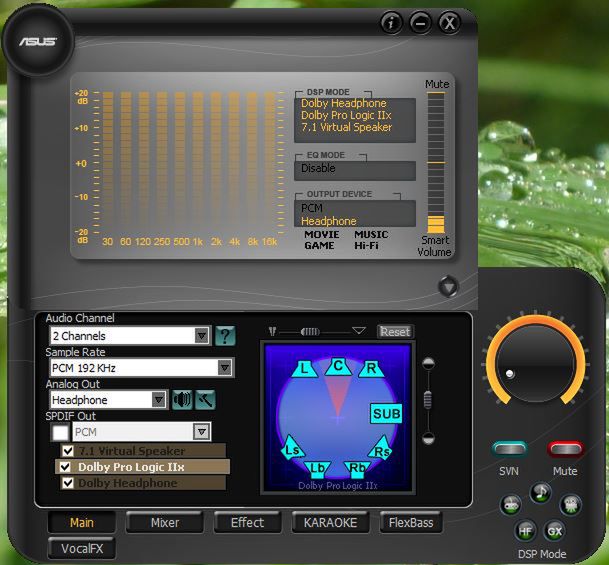Viewport: 609px width, 565px height.
Task: Click the 30 Hz equalizer band
Action: coord(108,162)
